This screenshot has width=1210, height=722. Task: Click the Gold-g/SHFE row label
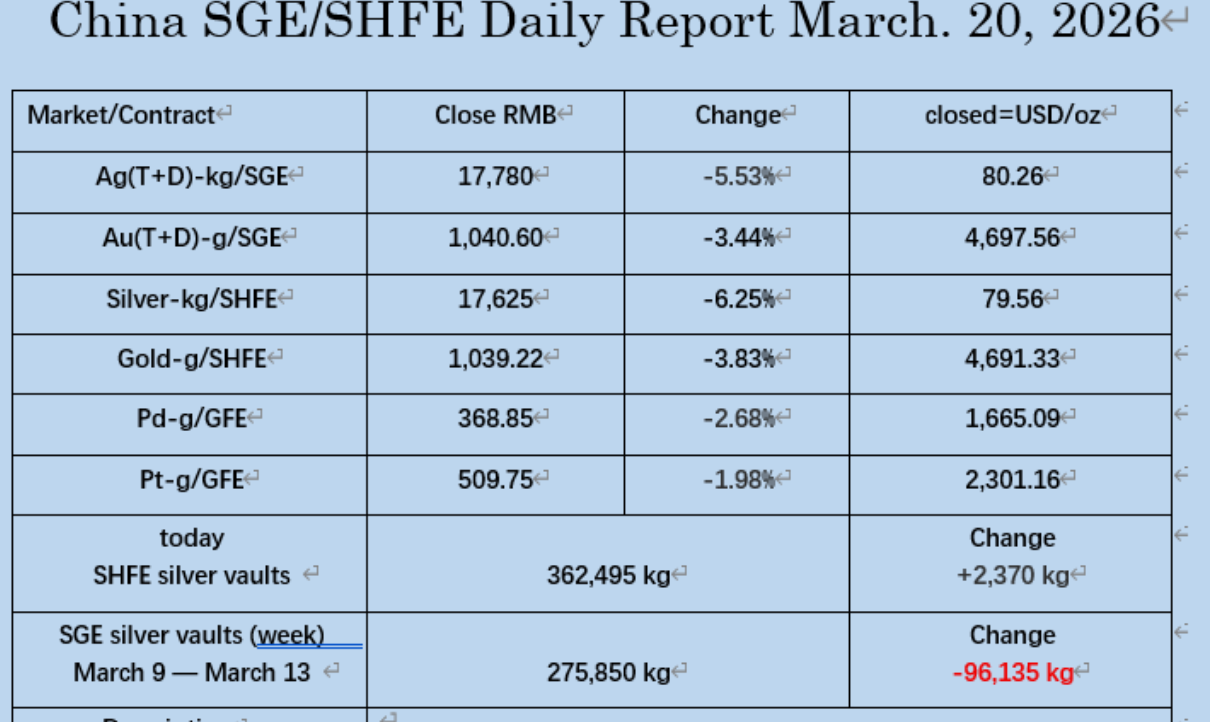(192, 358)
